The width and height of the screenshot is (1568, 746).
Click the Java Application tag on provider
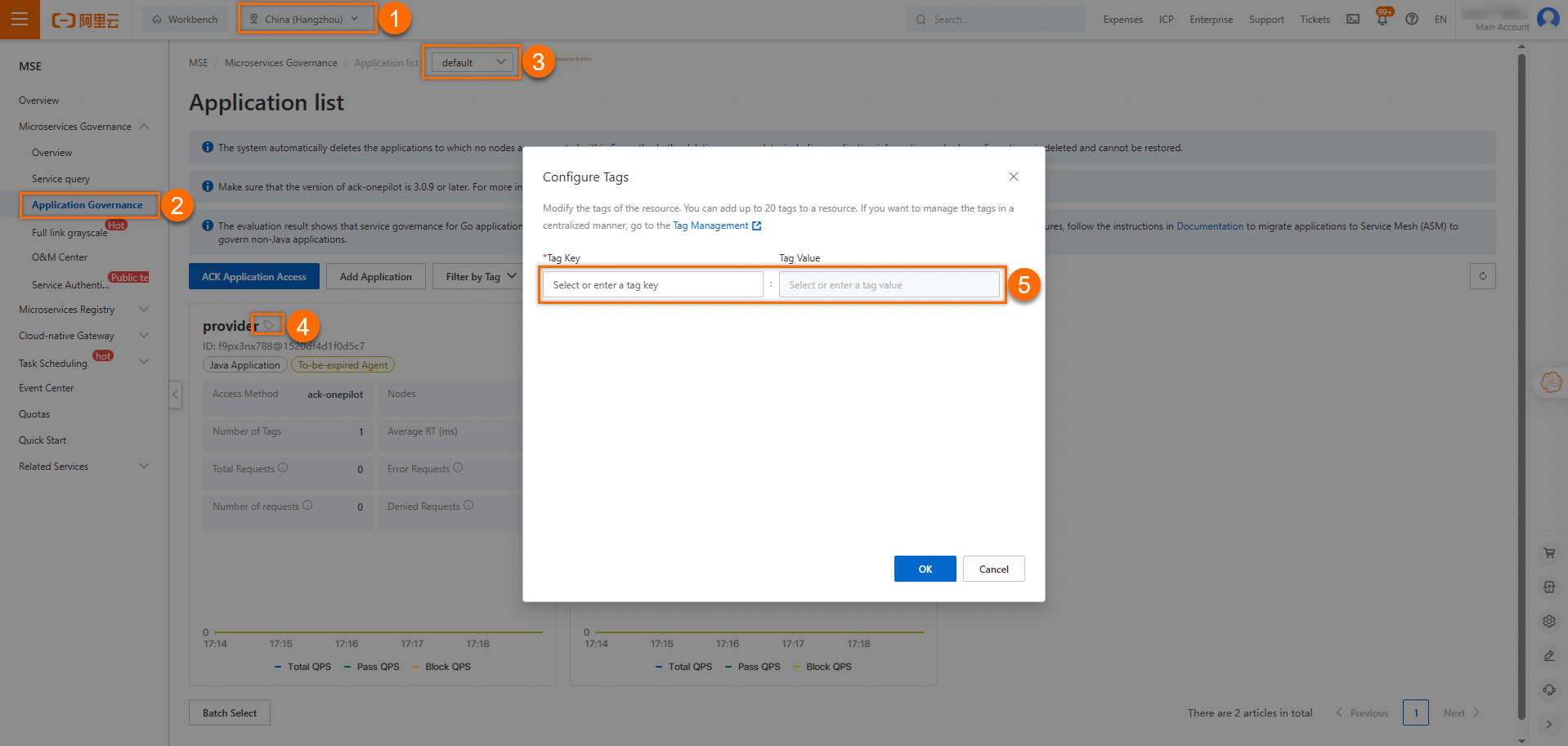244,365
